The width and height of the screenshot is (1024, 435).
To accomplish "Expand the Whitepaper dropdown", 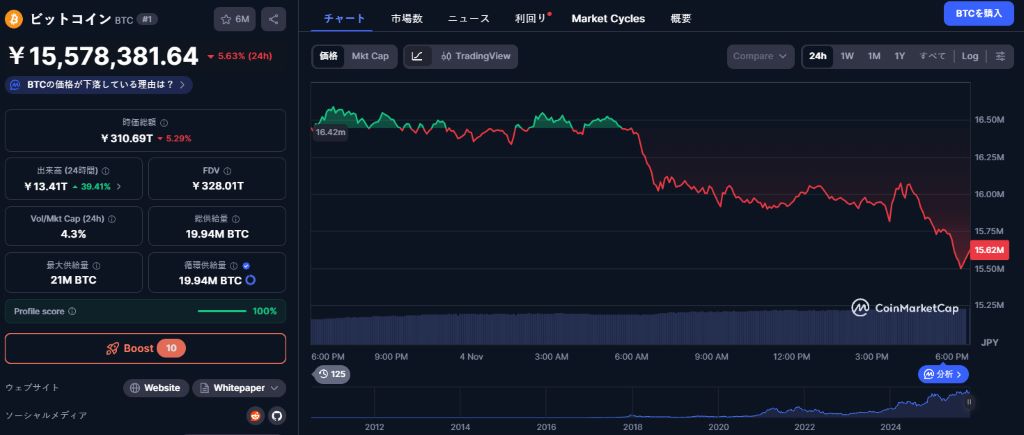I will point(239,387).
